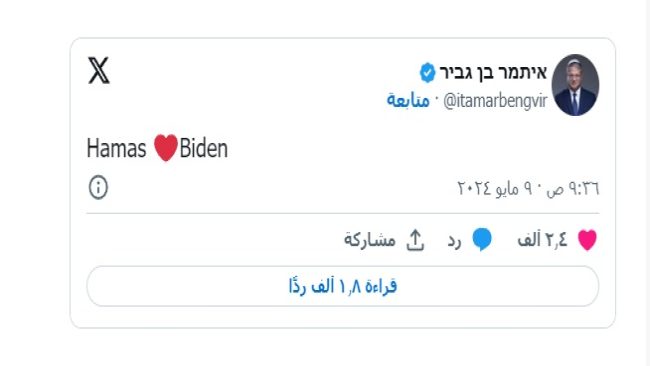
Task: Open the profile avatar photo
Action: pyautogui.click(x=575, y=85)
